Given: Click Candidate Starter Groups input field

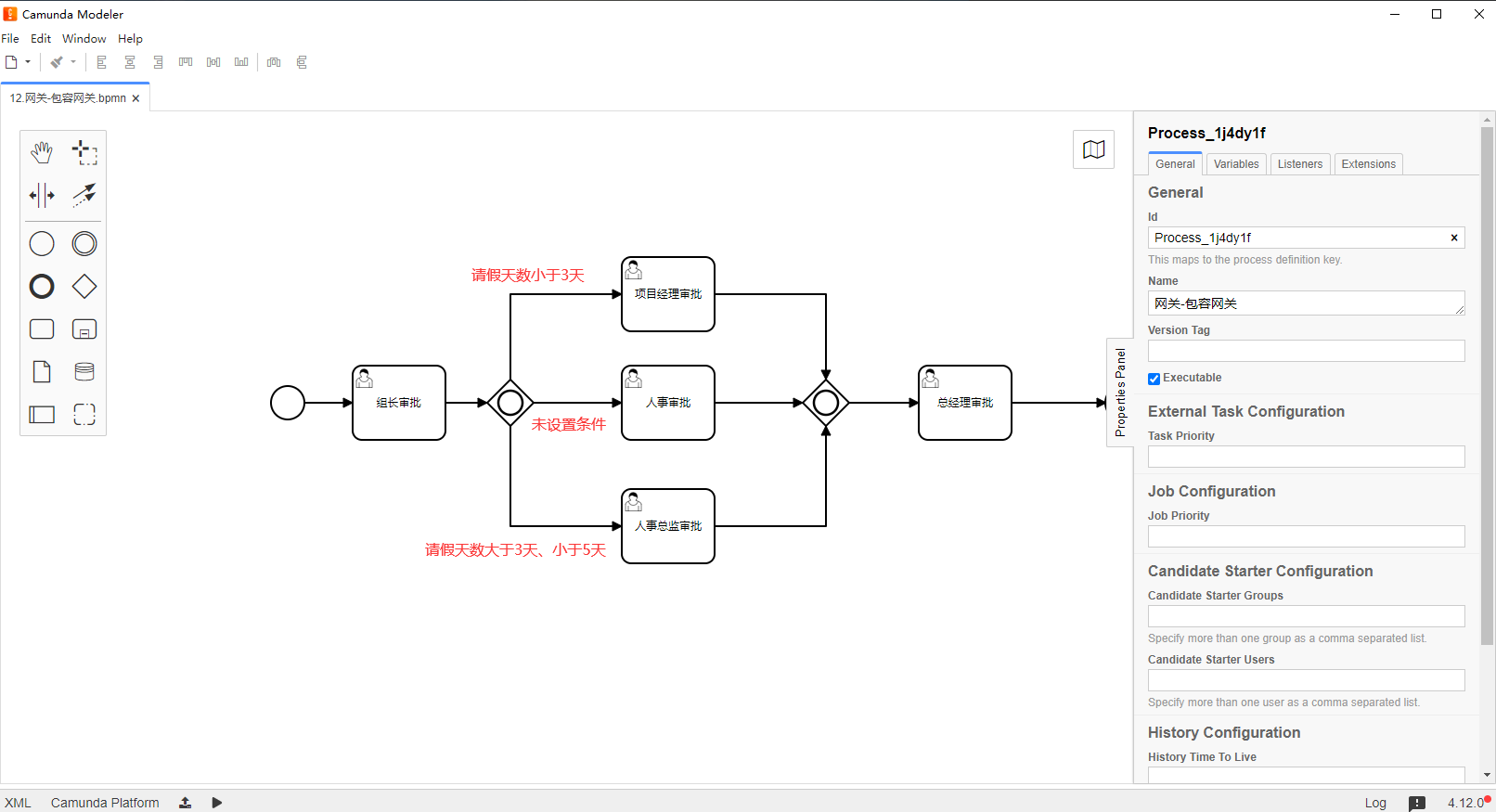Looking at the screenshot, I should coord(1306,616).
